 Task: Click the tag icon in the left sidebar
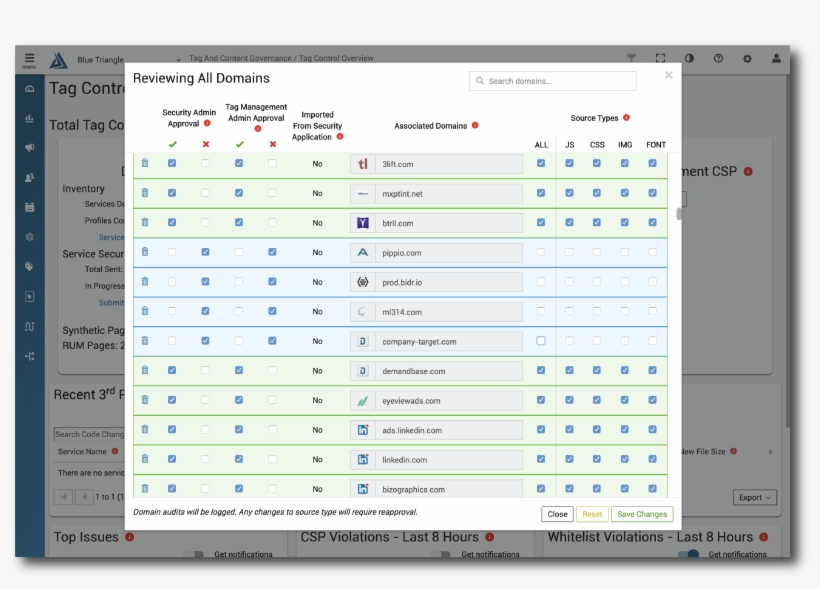28,263
